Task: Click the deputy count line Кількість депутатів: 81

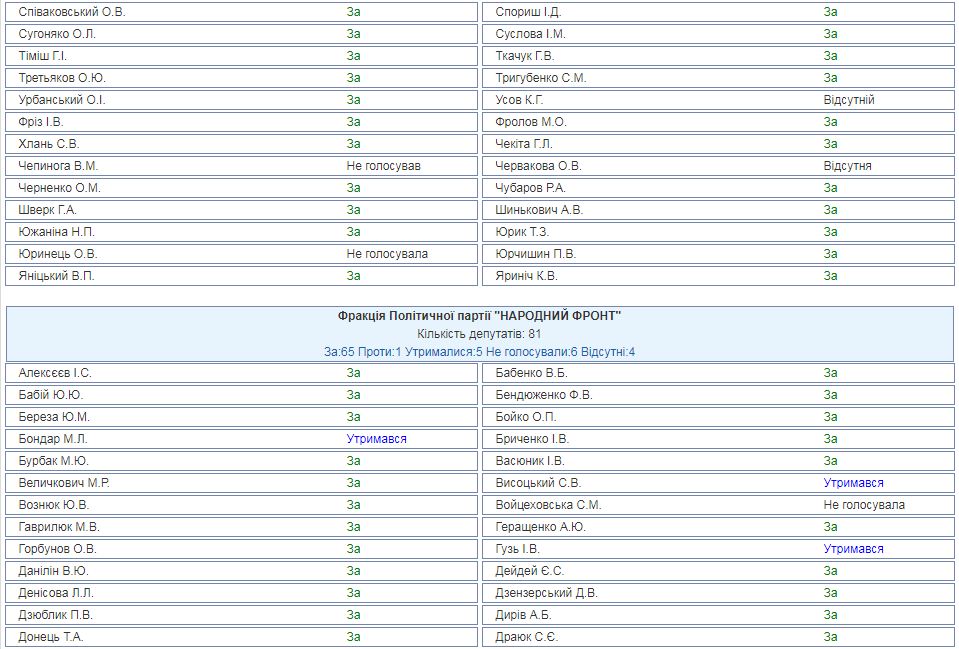Action: click(x=479, y=334)
